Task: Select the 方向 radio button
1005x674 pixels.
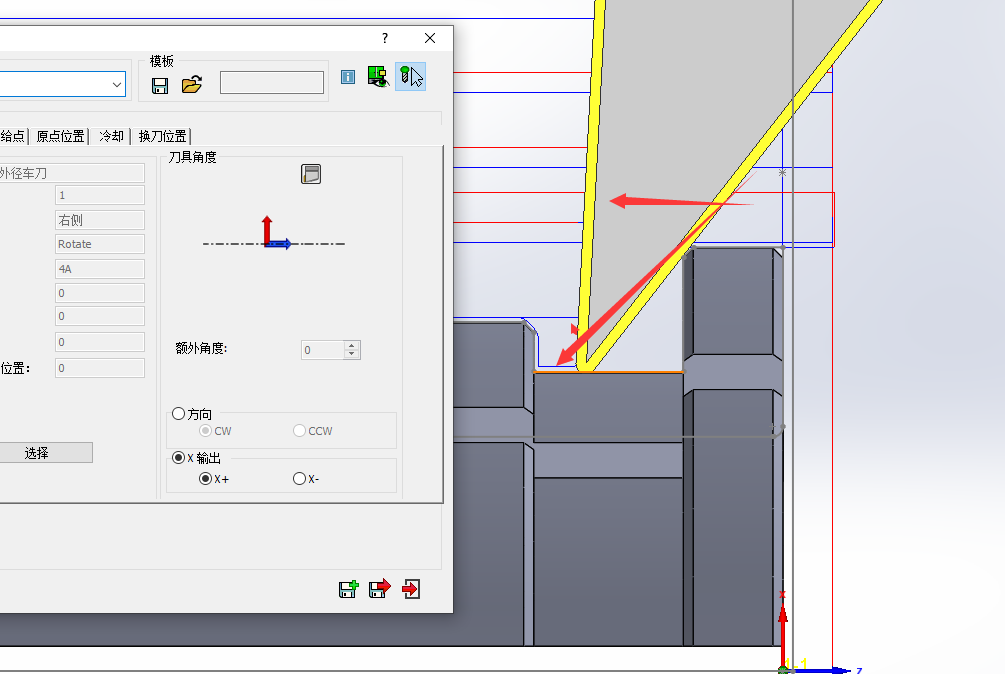Action: coord(179,413)
